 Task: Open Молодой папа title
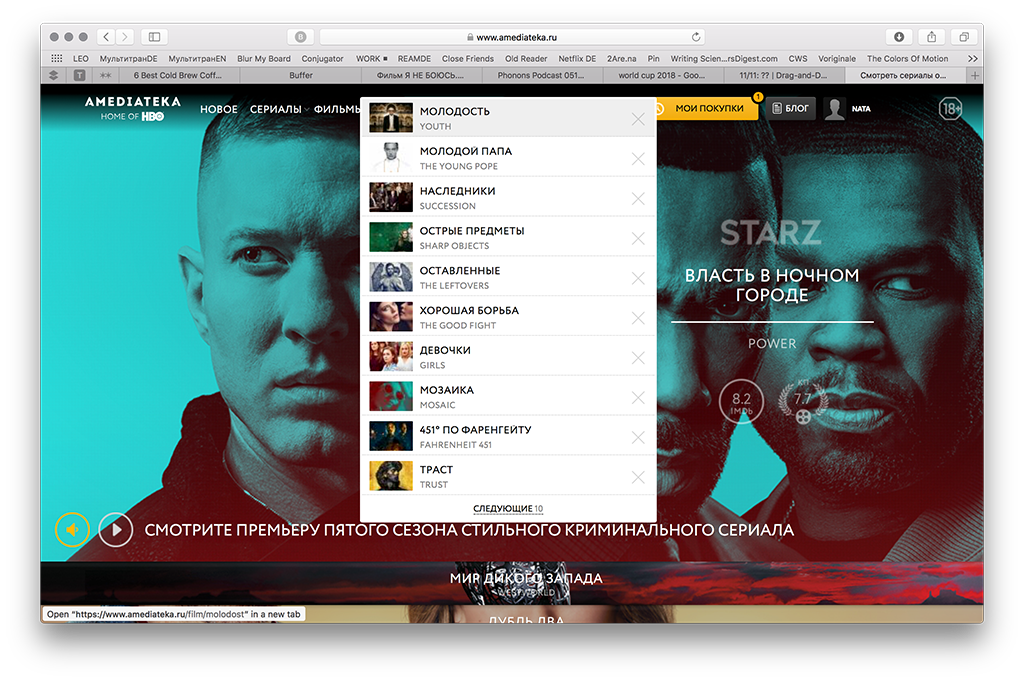pyautogui.click(x=466, y=151)
